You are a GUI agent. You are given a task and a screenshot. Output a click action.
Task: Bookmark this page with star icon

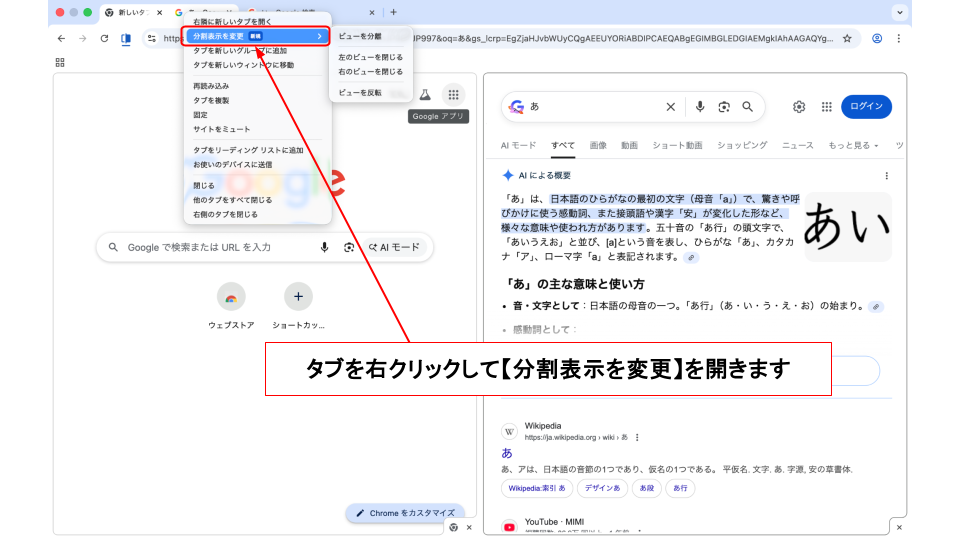tap(847, 38)
